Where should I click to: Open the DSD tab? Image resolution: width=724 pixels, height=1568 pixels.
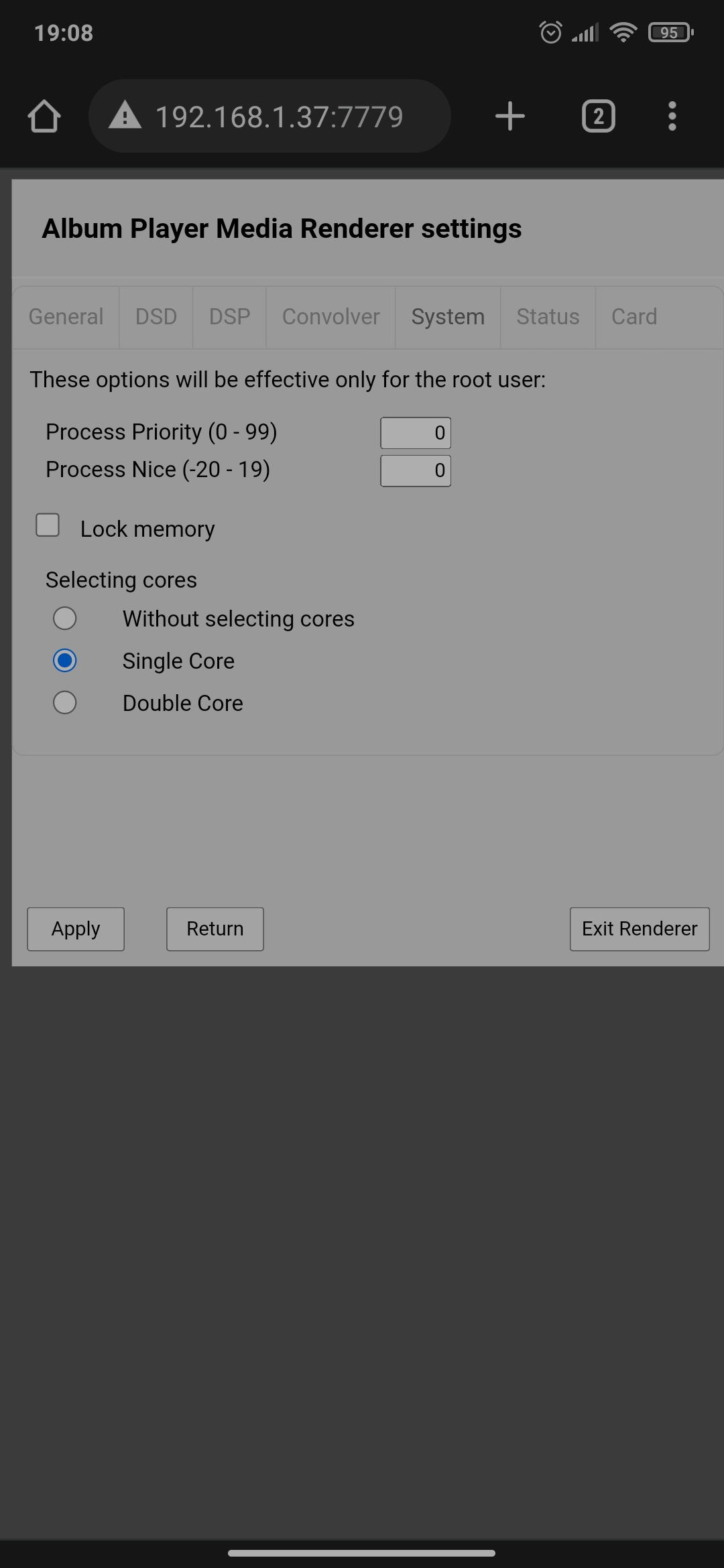156,317
